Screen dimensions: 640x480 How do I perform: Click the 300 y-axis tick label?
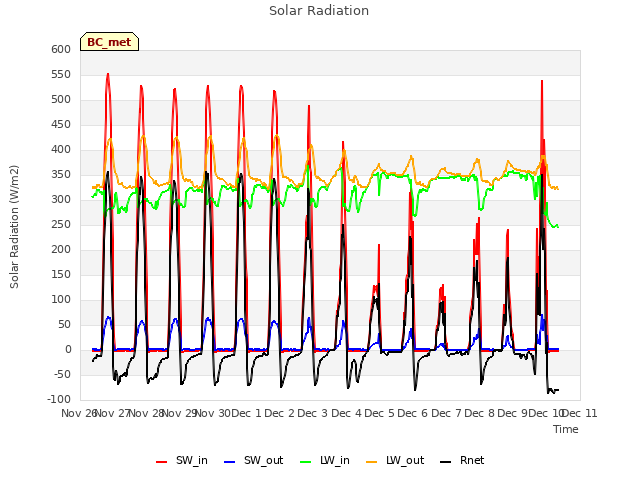coord(61,200)
